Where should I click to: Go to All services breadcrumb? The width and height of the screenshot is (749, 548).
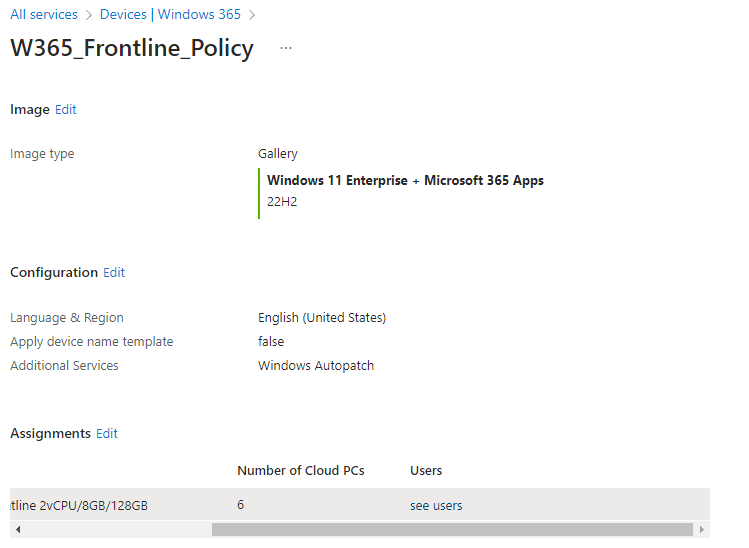tap(44, 14)
